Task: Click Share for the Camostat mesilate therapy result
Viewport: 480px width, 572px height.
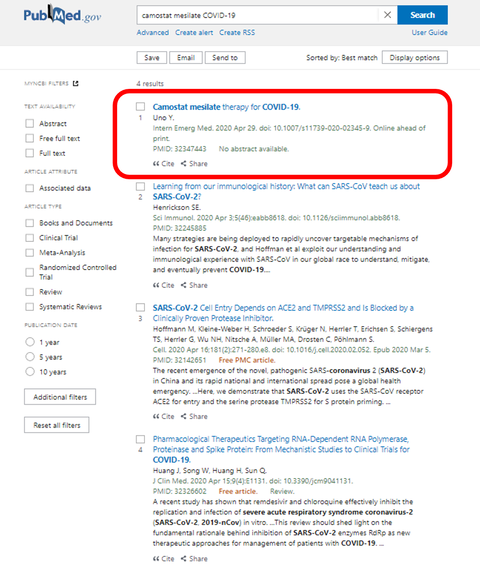Action: tap(194, 164)
